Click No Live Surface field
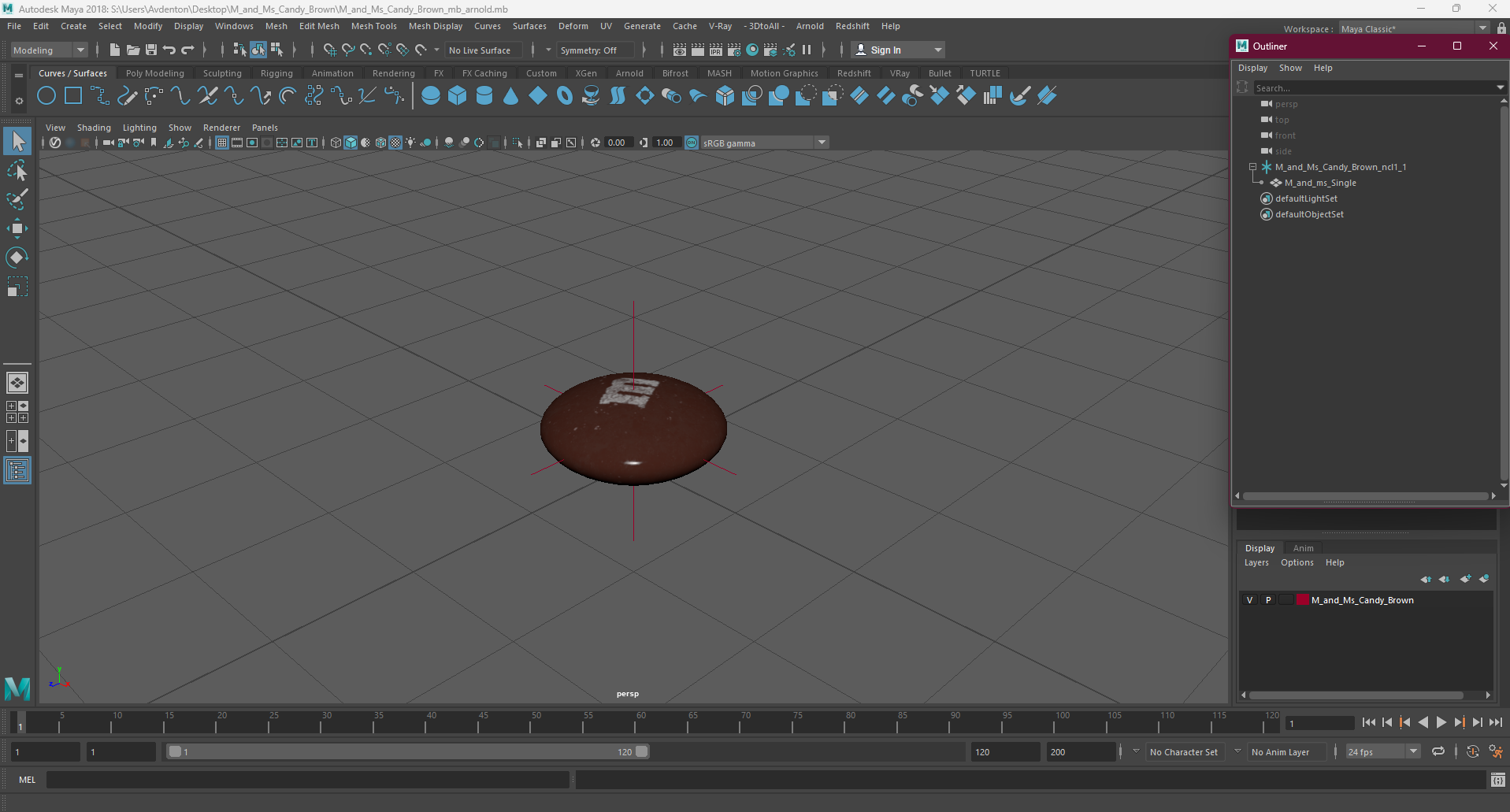 click(483, 50)
